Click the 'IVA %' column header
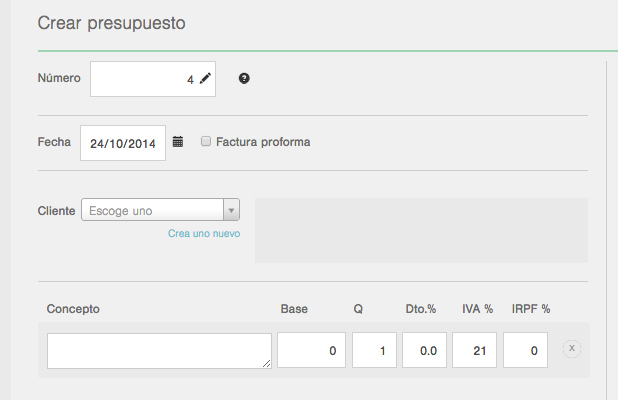The height and width of the screenshot is (400, 618). [477, 309]
